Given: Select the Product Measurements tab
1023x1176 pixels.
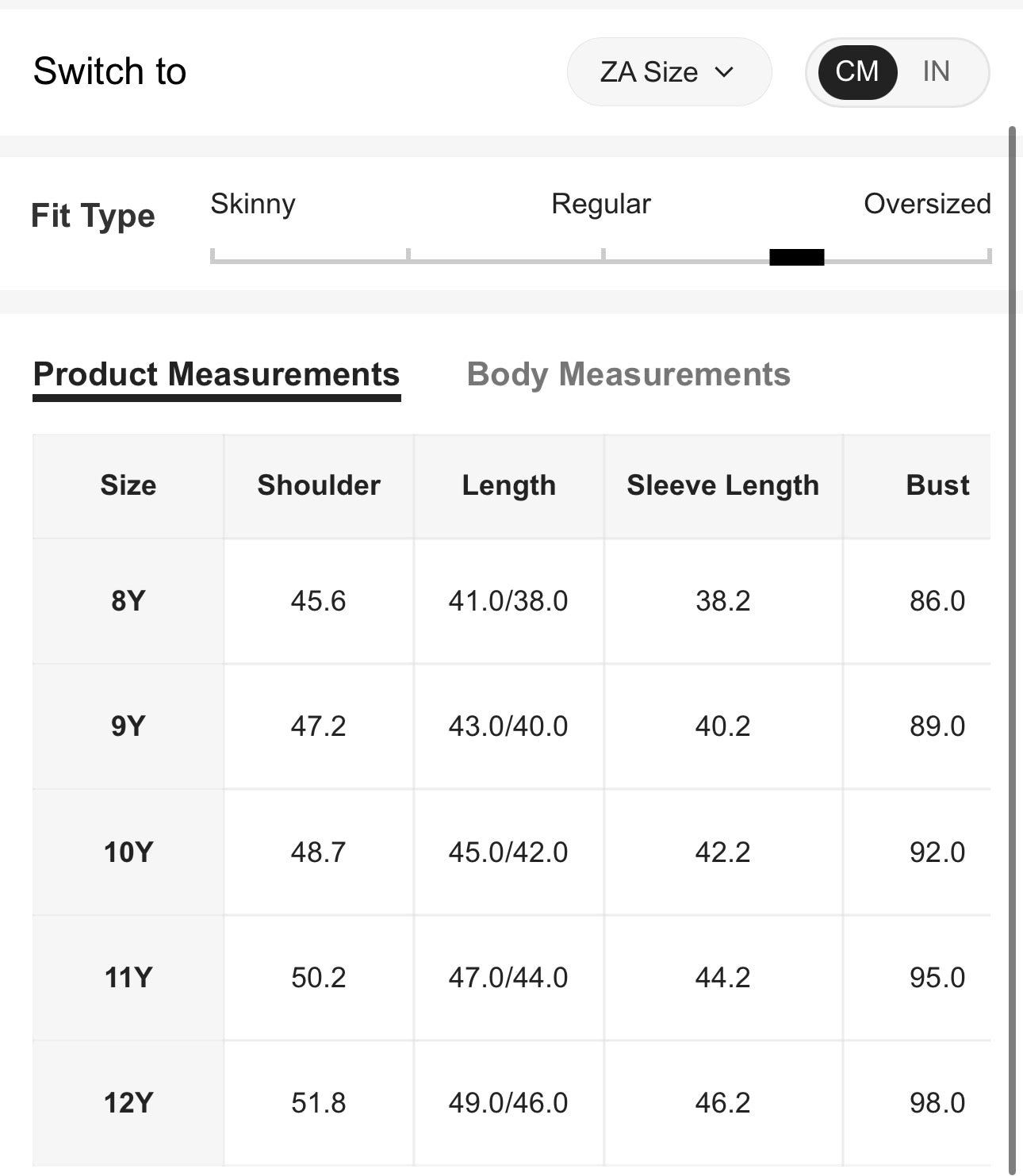Looking at the screenshot, I should [x=216, y=374].
